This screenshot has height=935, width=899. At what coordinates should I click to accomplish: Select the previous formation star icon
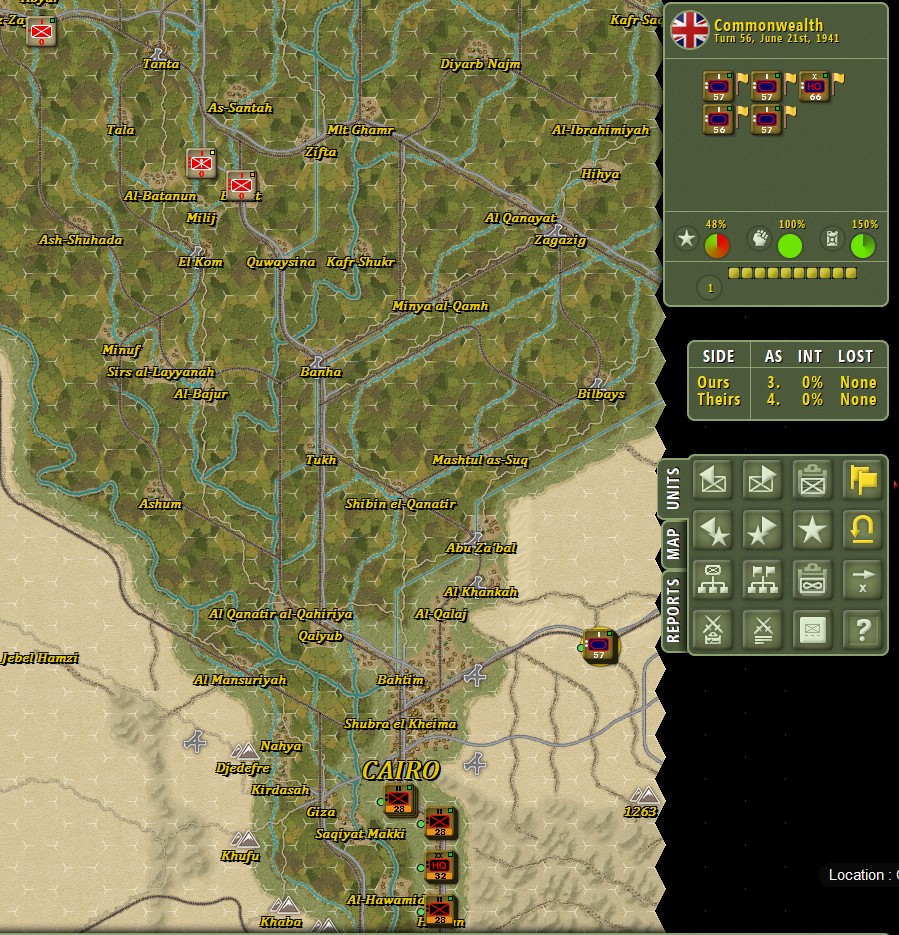click(713, 530)
